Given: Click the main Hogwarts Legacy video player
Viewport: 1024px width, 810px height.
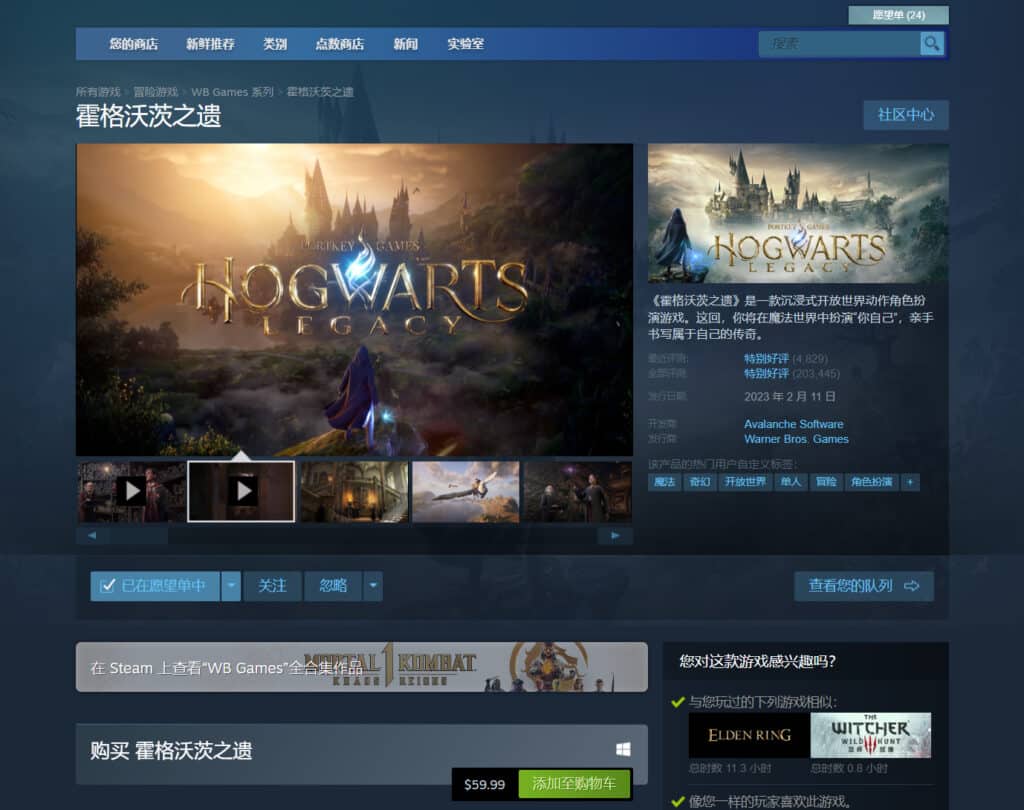Looking at the screenshot, I should pos(355,300).
